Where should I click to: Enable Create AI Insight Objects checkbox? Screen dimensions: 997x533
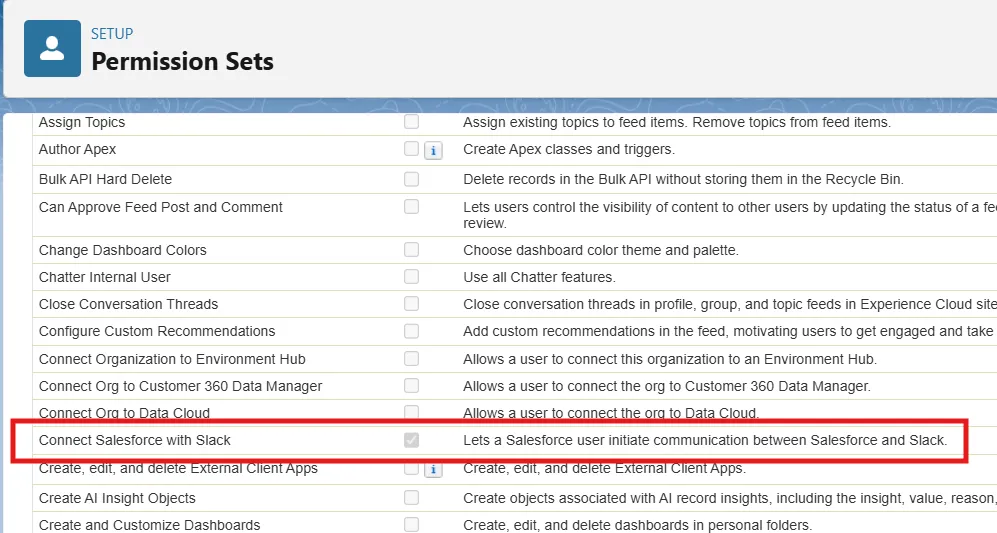(411, 498)
